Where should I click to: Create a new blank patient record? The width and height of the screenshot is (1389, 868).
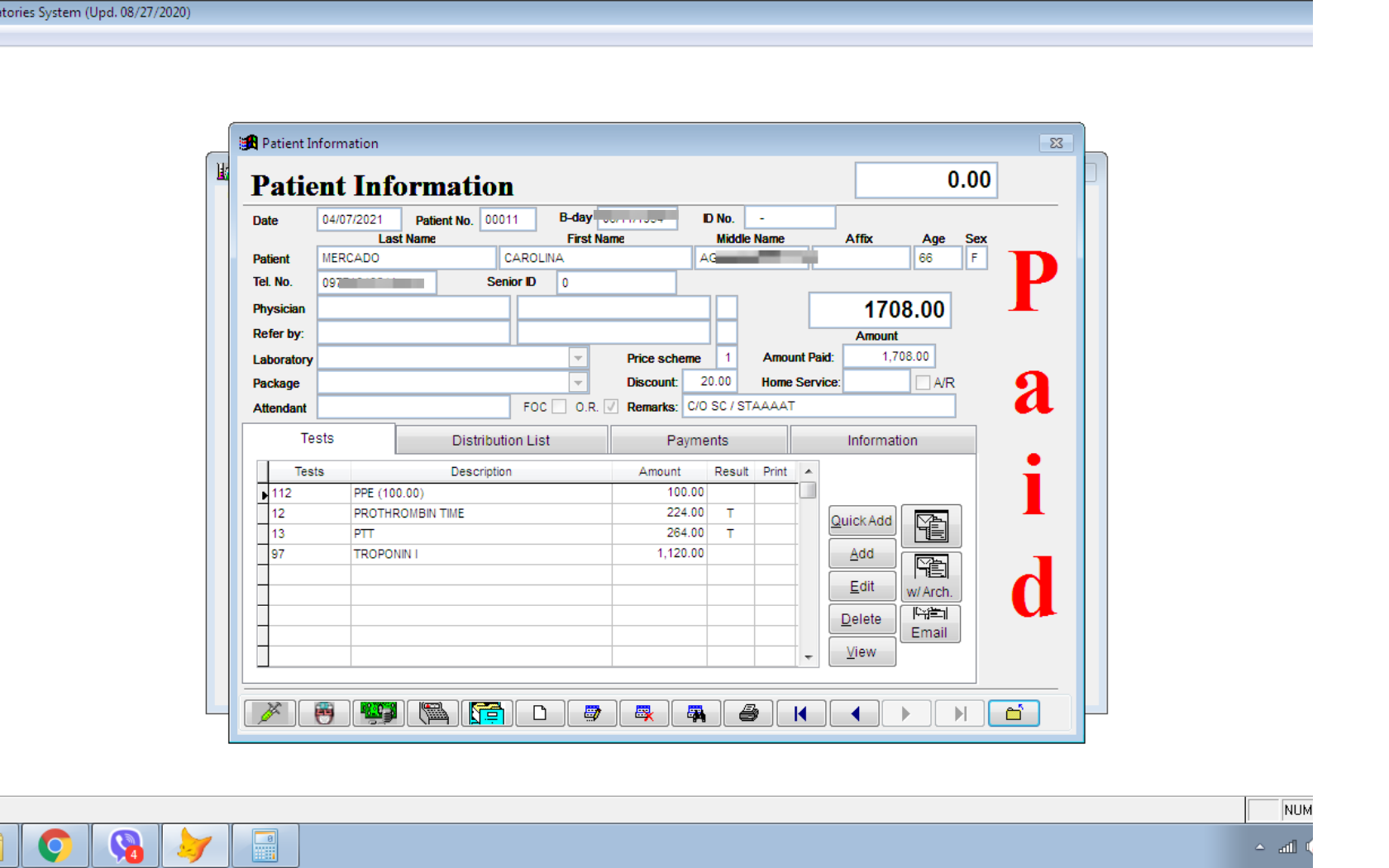(540, 713)
